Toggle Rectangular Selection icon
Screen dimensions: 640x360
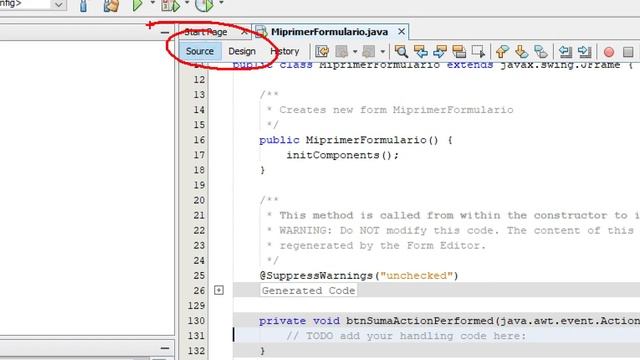click(x=478, y=51)
